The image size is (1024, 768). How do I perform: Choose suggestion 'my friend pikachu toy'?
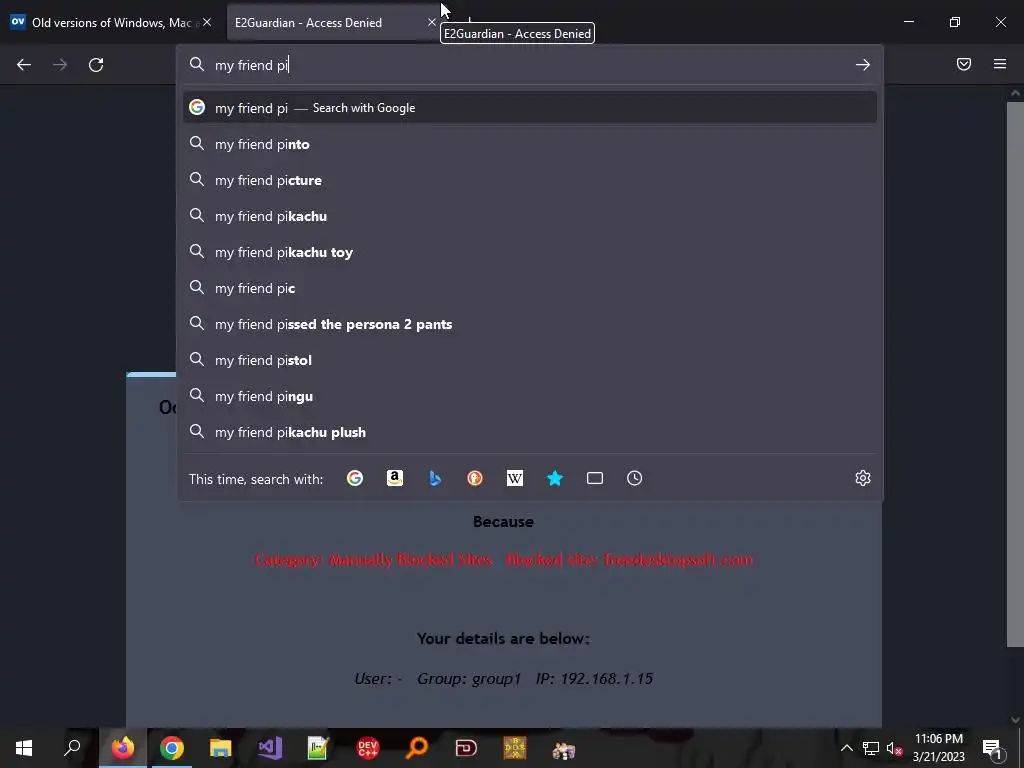[x=530, y=252]
